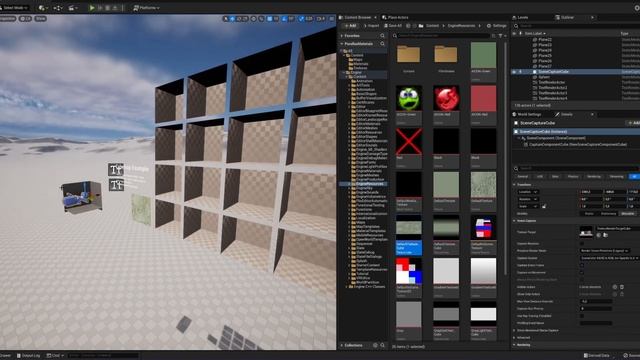Toggle rotation angle snapping in viewport
The image size is (640, 360).
click(x=284, y=18)
